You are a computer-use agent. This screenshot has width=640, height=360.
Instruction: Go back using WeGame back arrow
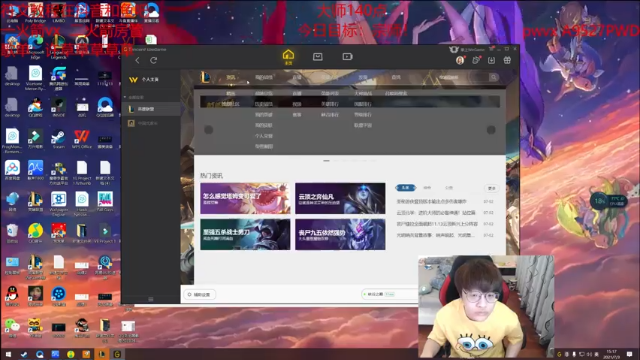tap(138, 60)
